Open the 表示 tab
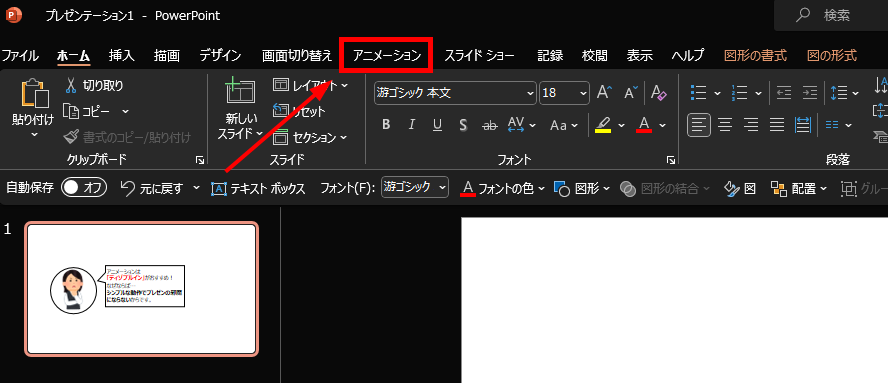The height and width of the screenshot is (383, 888). 639,56
